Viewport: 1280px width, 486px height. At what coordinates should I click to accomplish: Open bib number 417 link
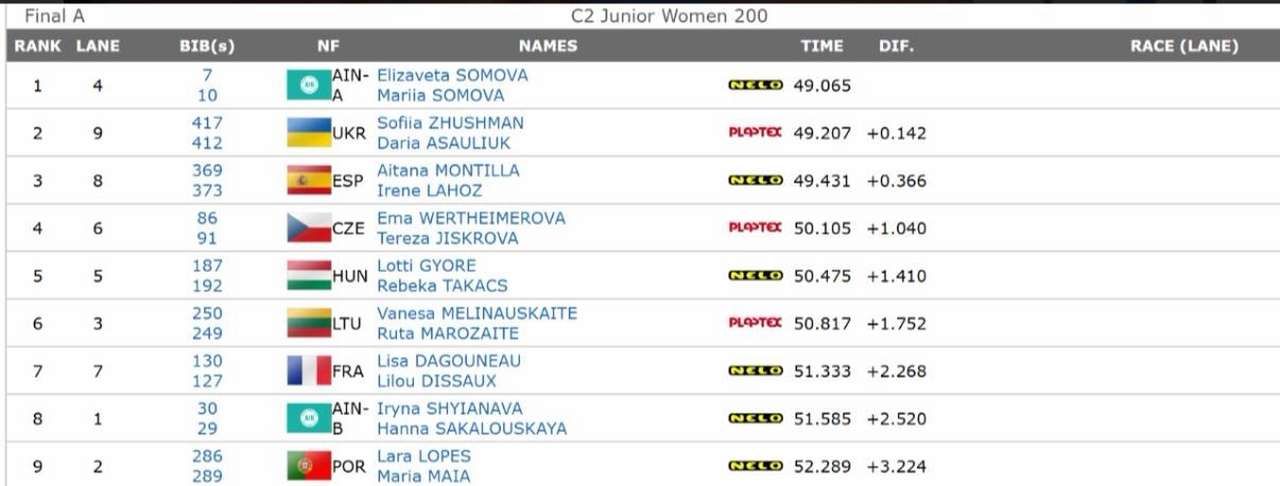[x=207, y=123]
